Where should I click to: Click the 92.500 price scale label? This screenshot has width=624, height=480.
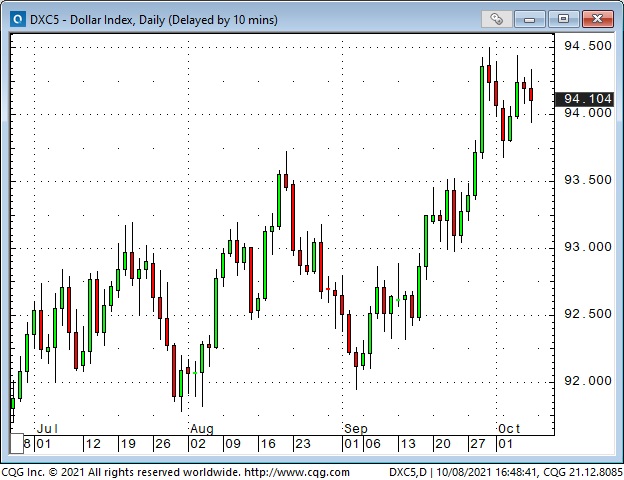pyautogui.click(x=587, y=314)
